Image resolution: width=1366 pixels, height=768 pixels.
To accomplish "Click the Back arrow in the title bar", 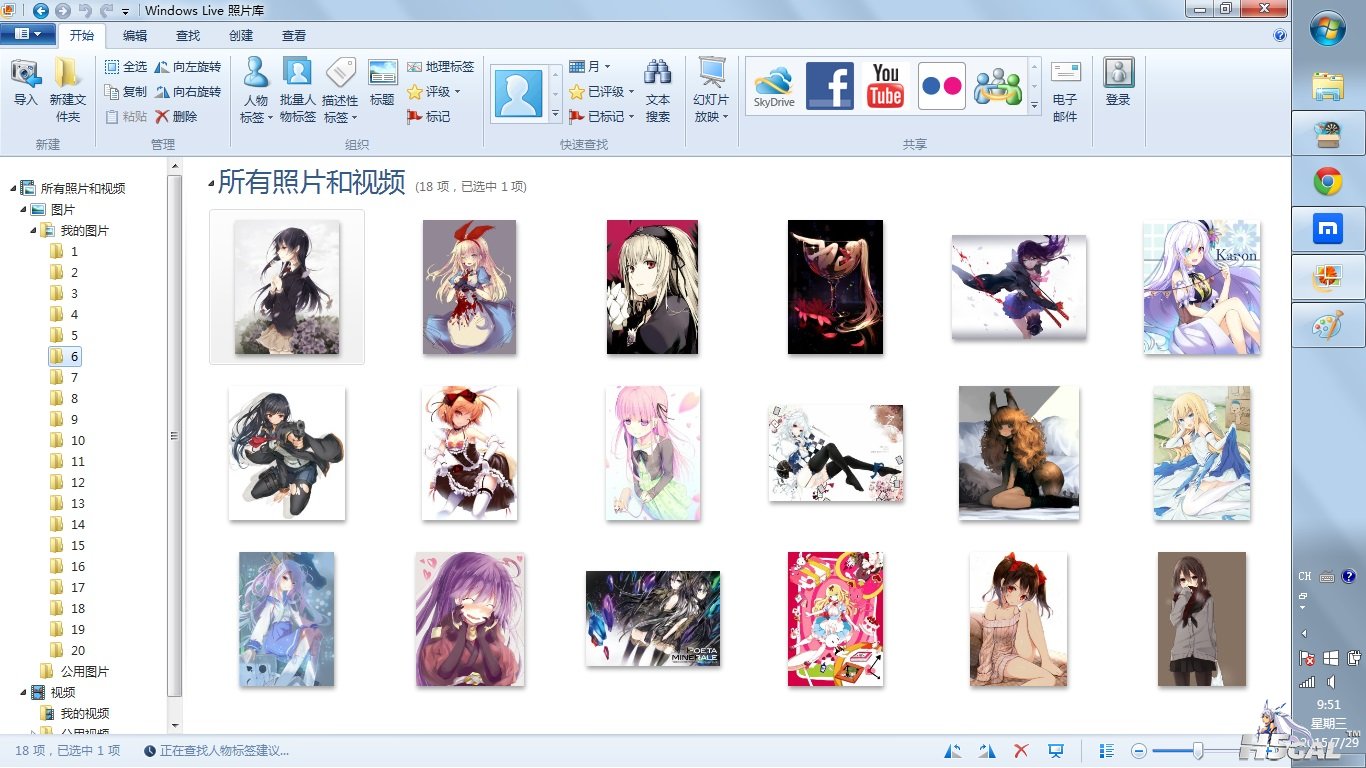I will coord(41,10).
